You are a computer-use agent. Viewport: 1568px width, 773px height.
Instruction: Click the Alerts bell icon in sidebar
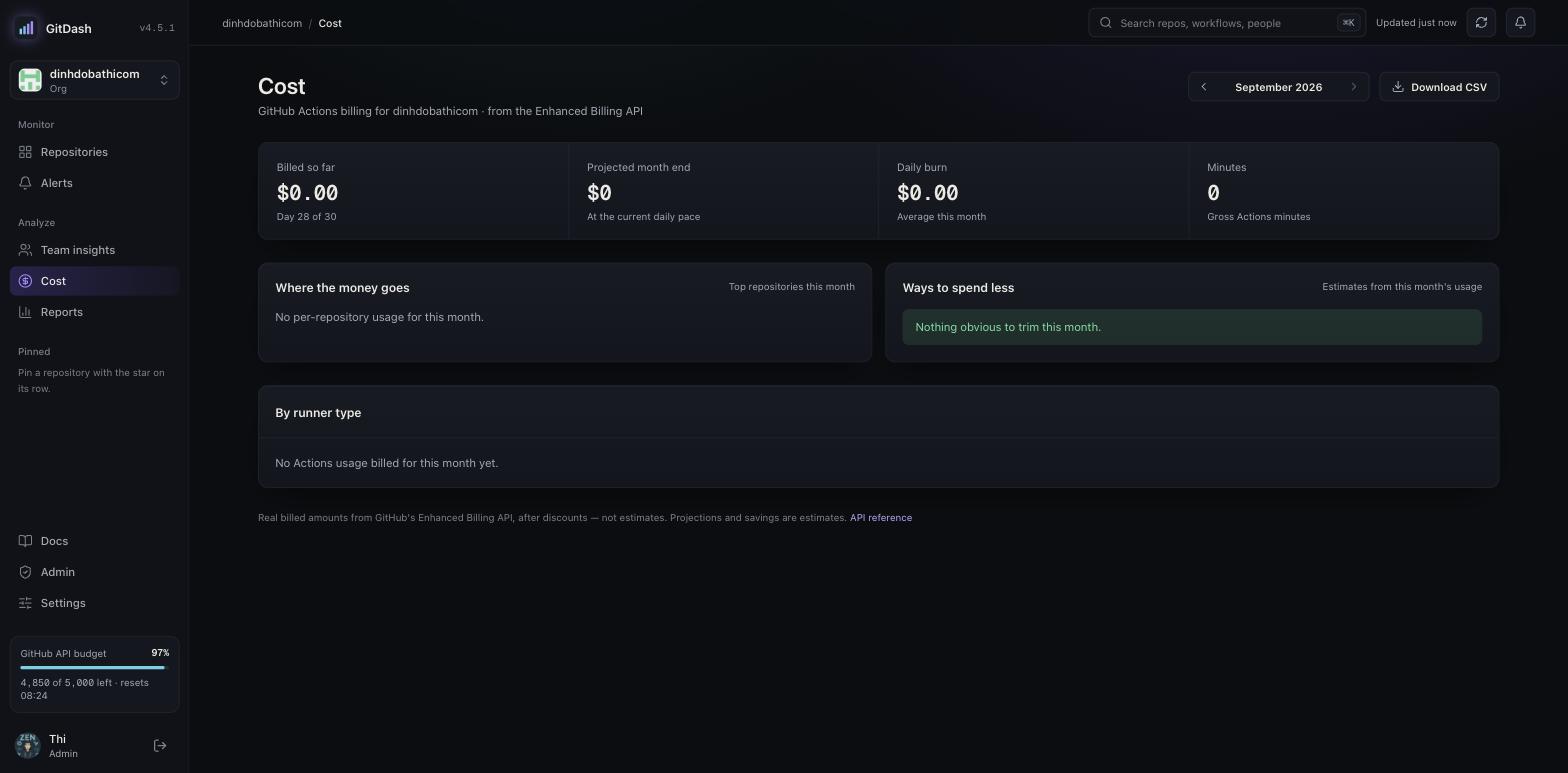25,183
